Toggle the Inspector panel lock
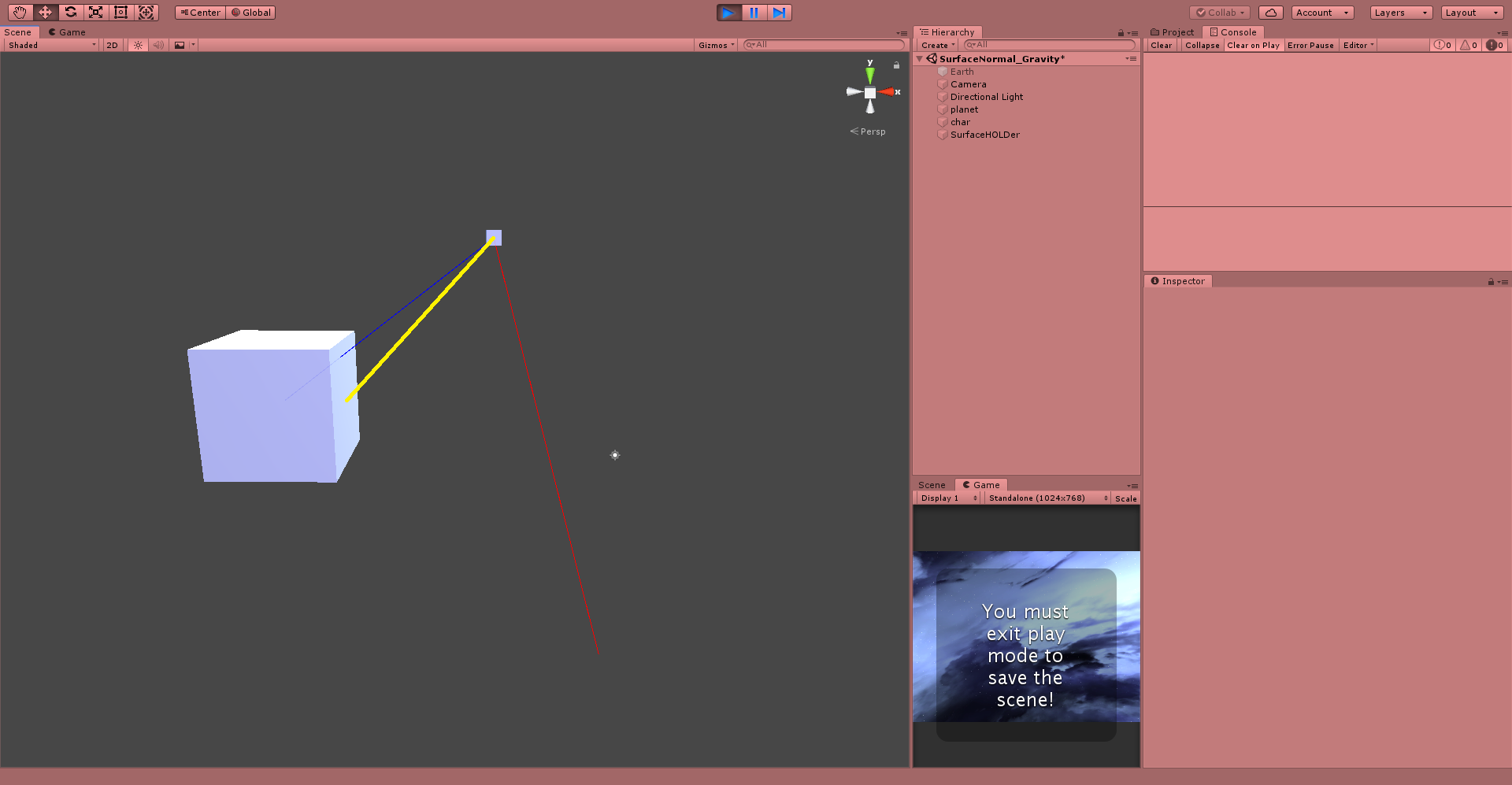The image size is (1512, 785). 1491,282
